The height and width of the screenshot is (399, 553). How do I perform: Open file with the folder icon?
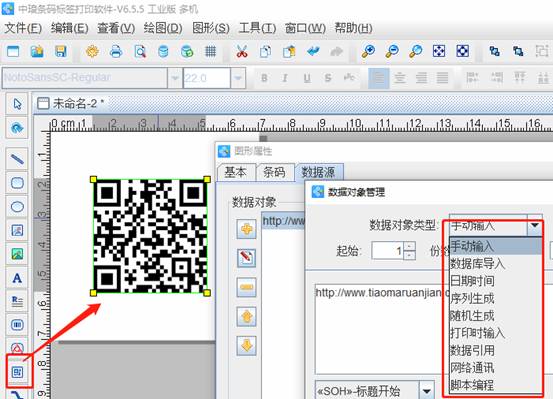pyautogui.click(x=37, y=52)
